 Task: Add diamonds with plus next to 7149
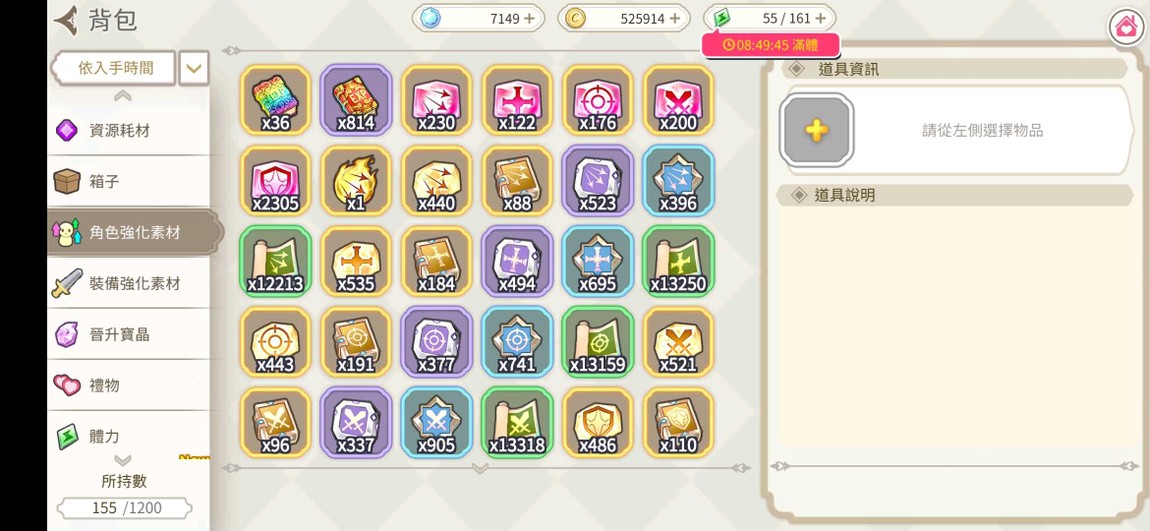coord(529,18)
